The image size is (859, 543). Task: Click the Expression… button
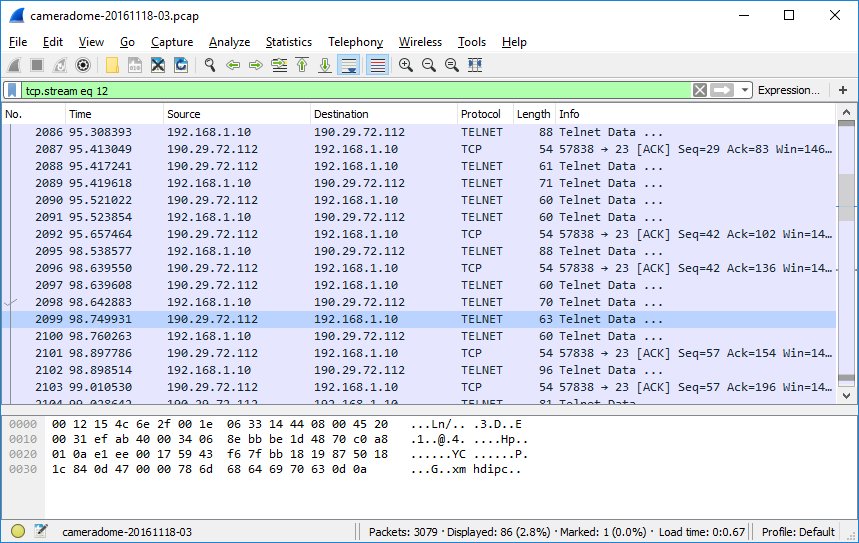[788, 90]
